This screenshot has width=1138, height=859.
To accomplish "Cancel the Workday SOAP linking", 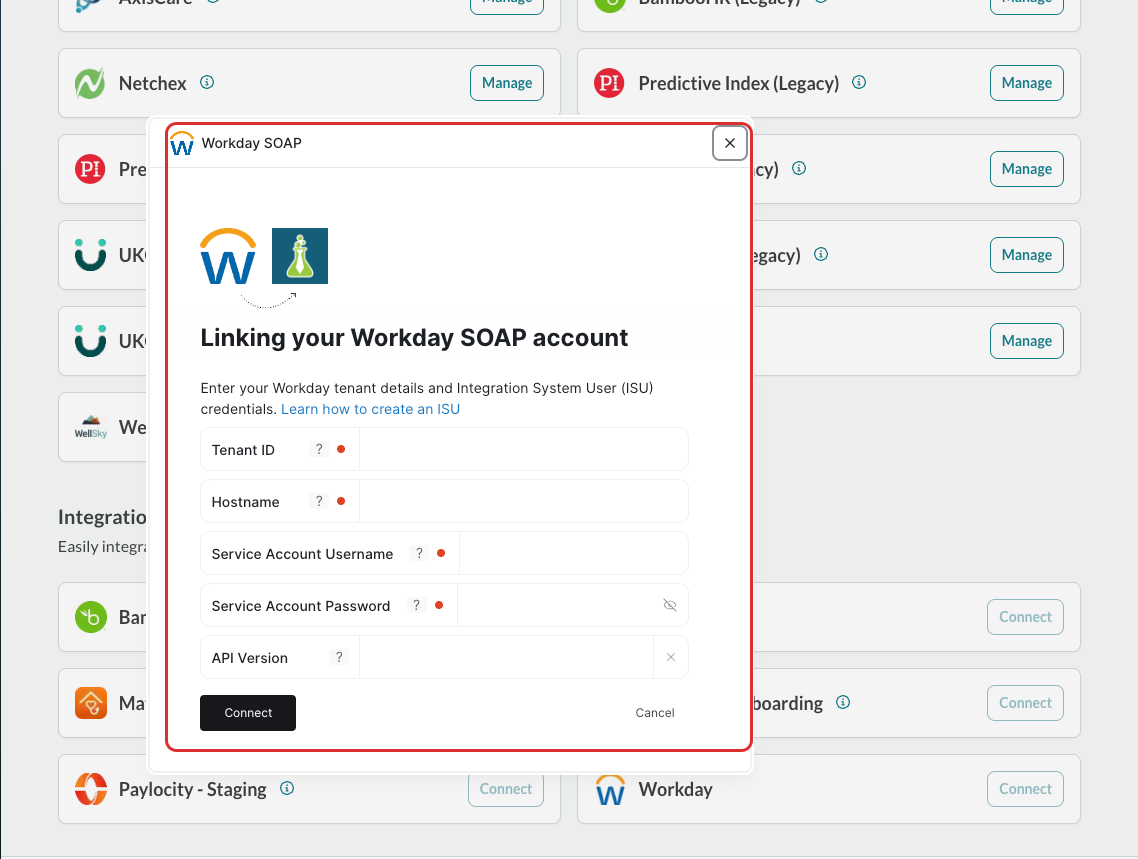I will click(x=655, y=712).
